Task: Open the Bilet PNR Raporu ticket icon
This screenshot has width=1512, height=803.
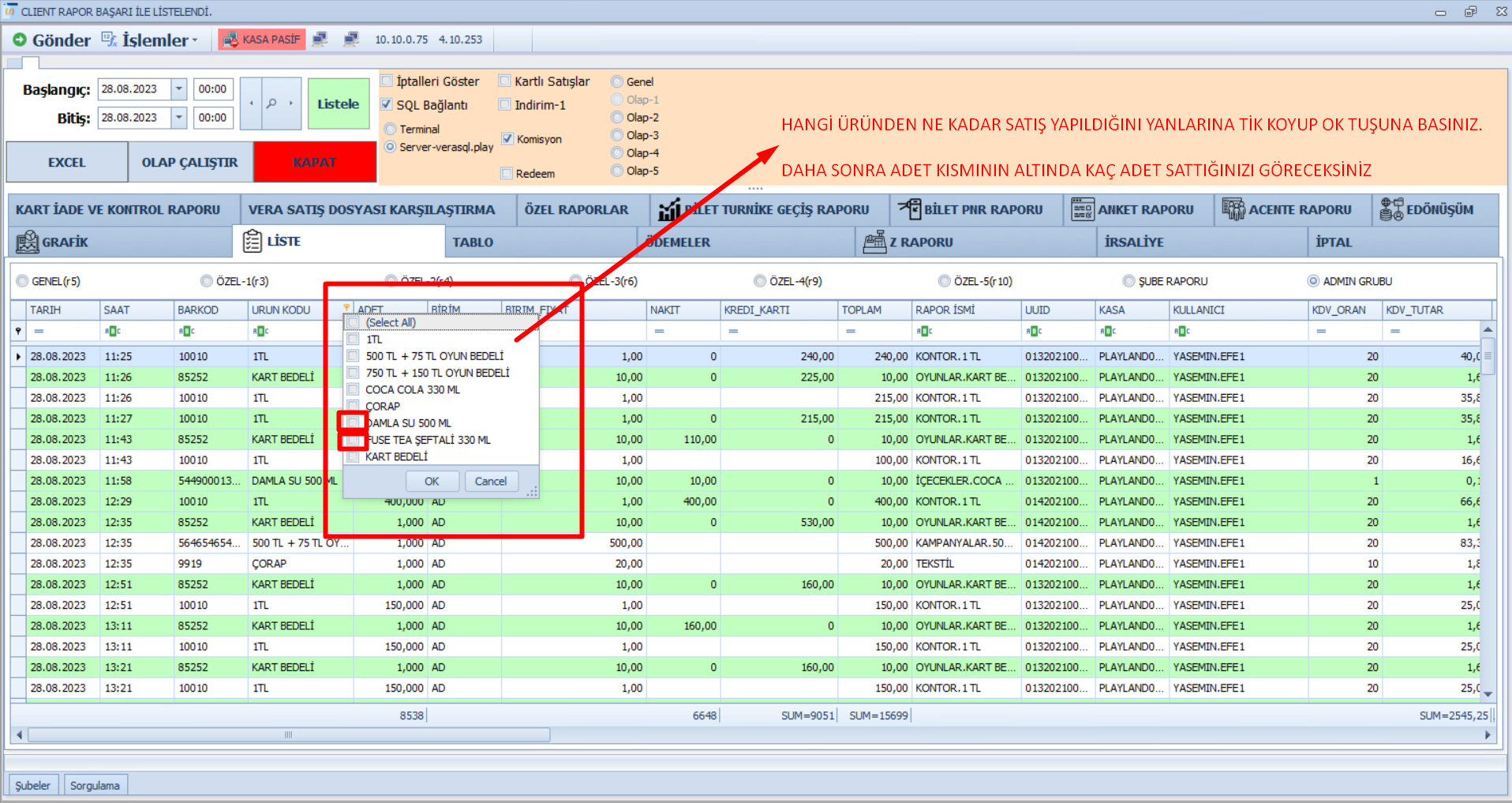Action: point(910,209)
